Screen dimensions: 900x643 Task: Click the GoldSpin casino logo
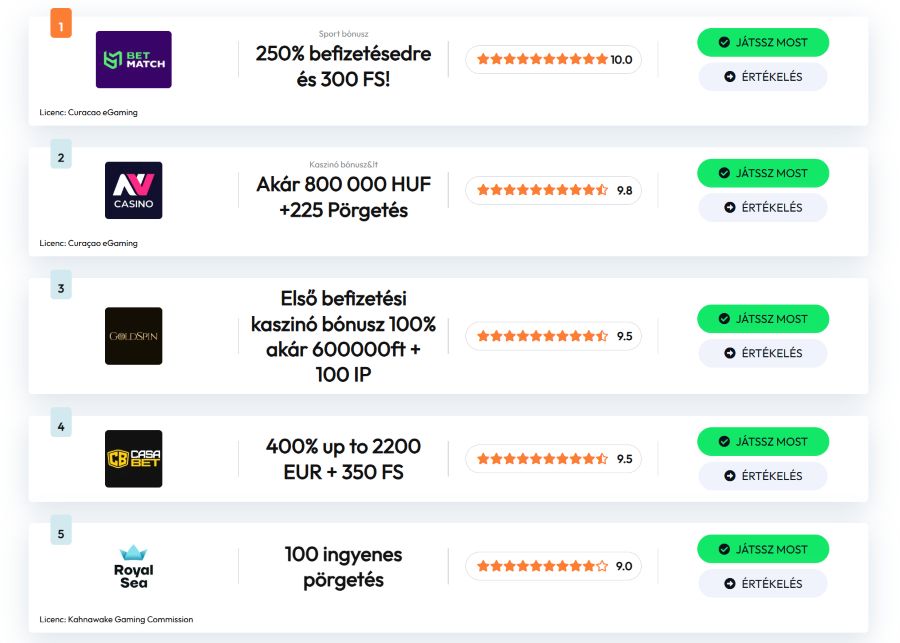133,336
